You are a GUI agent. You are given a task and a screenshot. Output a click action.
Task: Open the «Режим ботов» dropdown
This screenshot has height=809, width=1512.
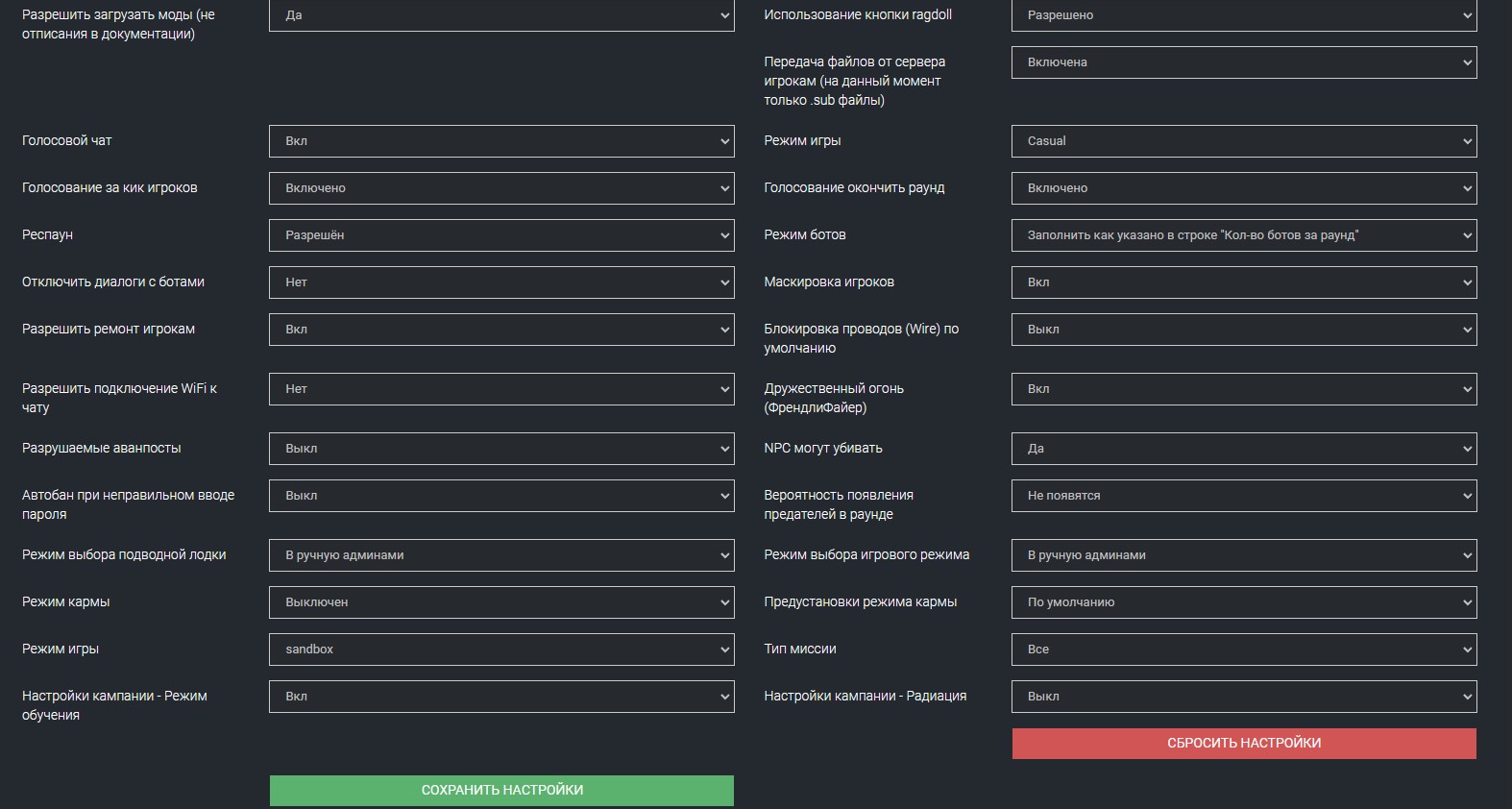click(x=1243, y=235)
